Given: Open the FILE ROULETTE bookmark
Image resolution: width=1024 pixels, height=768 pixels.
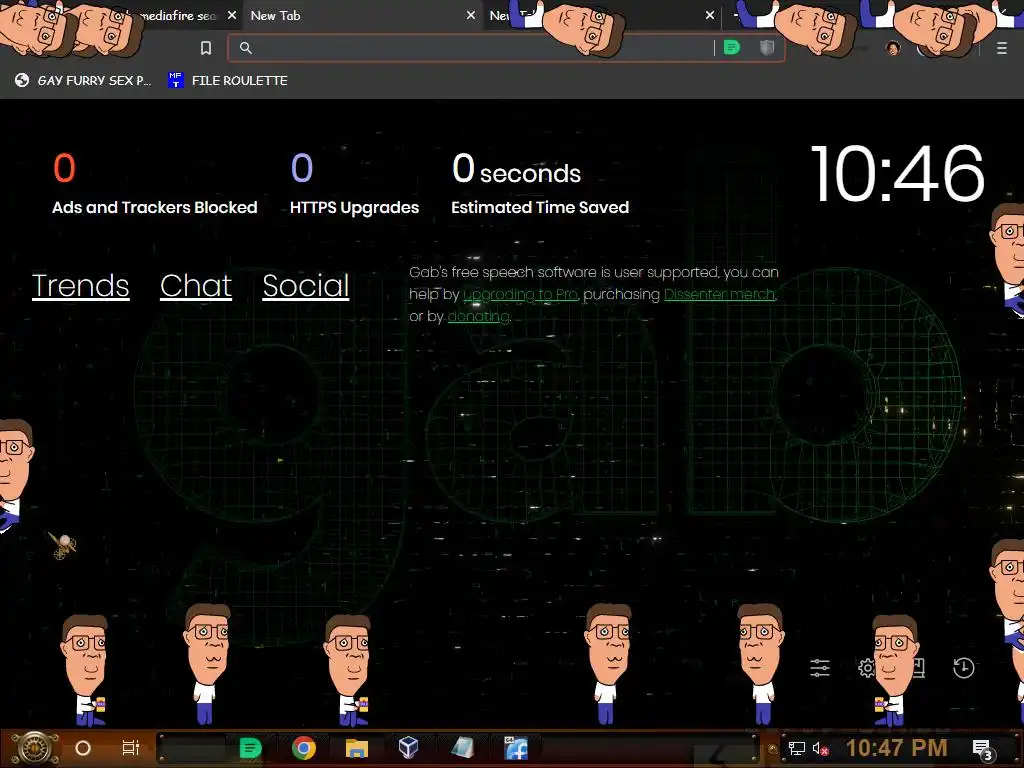Looking at the screenshot, I should [x=228, y=80].
